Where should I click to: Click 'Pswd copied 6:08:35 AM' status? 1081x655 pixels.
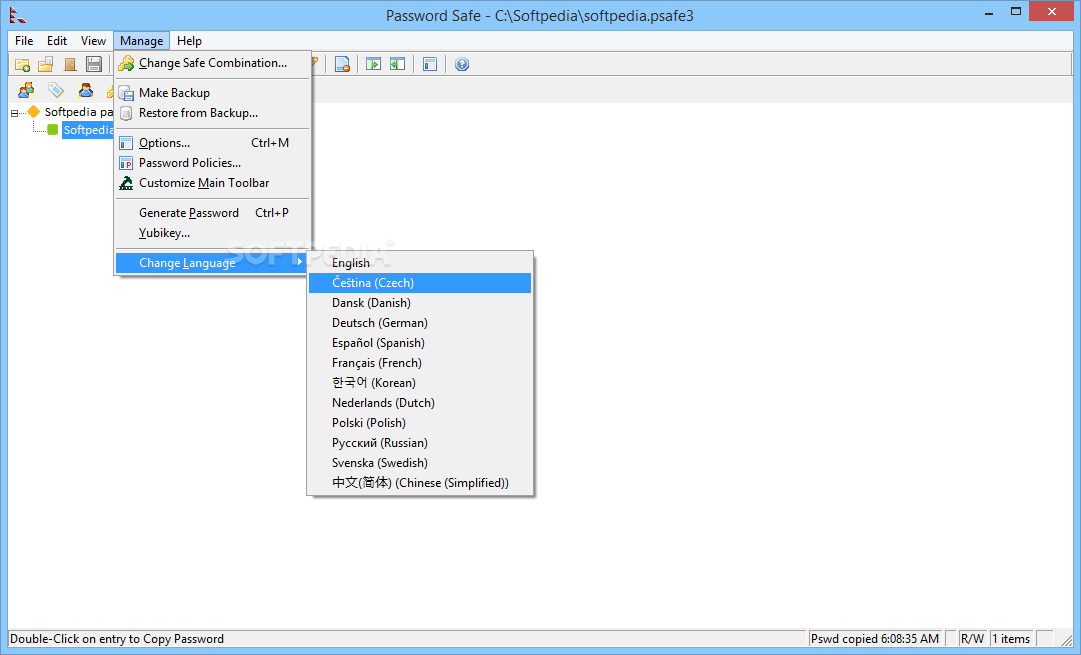click(875, 638)
